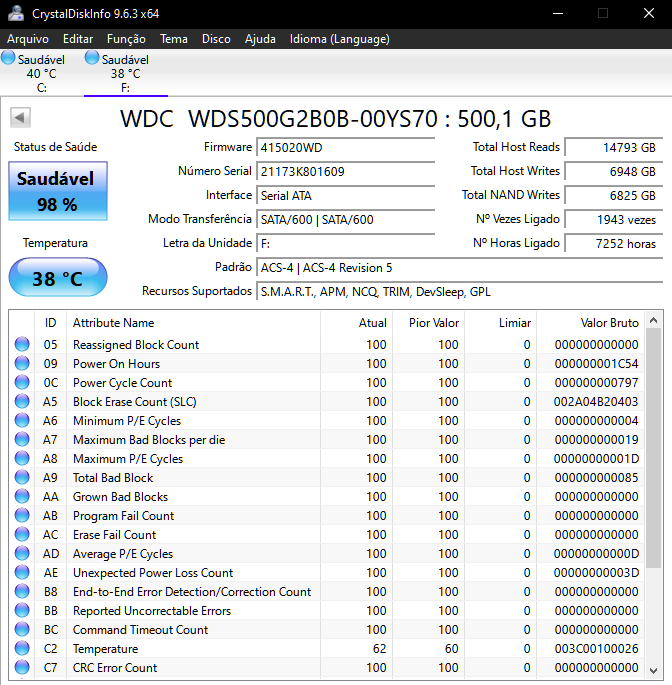Click status orb for Unexpected Power Loss Count
Viewport: 672px width, 685px height.
pos(22,572)
